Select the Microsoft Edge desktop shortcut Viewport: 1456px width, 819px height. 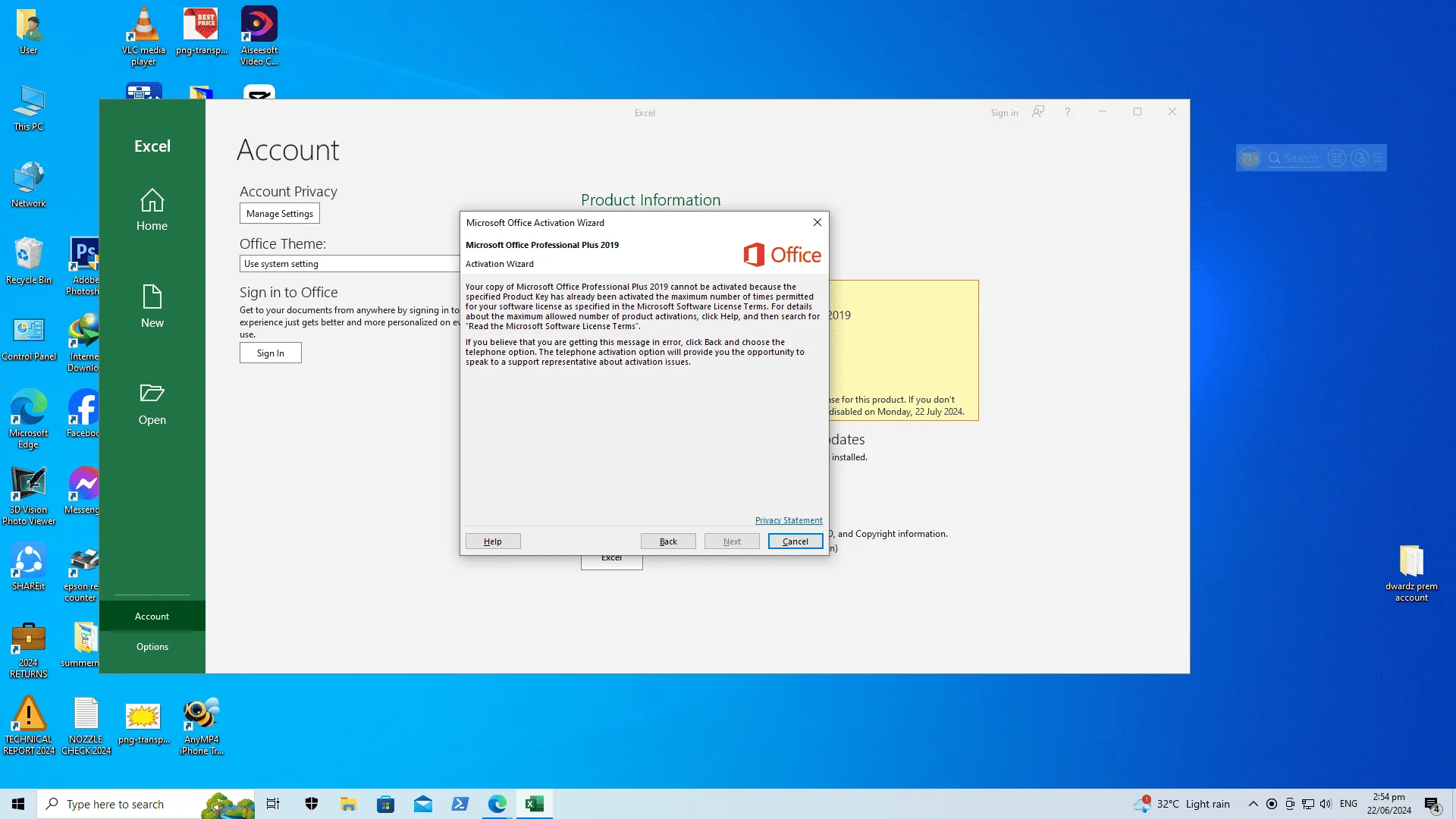tap(29, 419)
